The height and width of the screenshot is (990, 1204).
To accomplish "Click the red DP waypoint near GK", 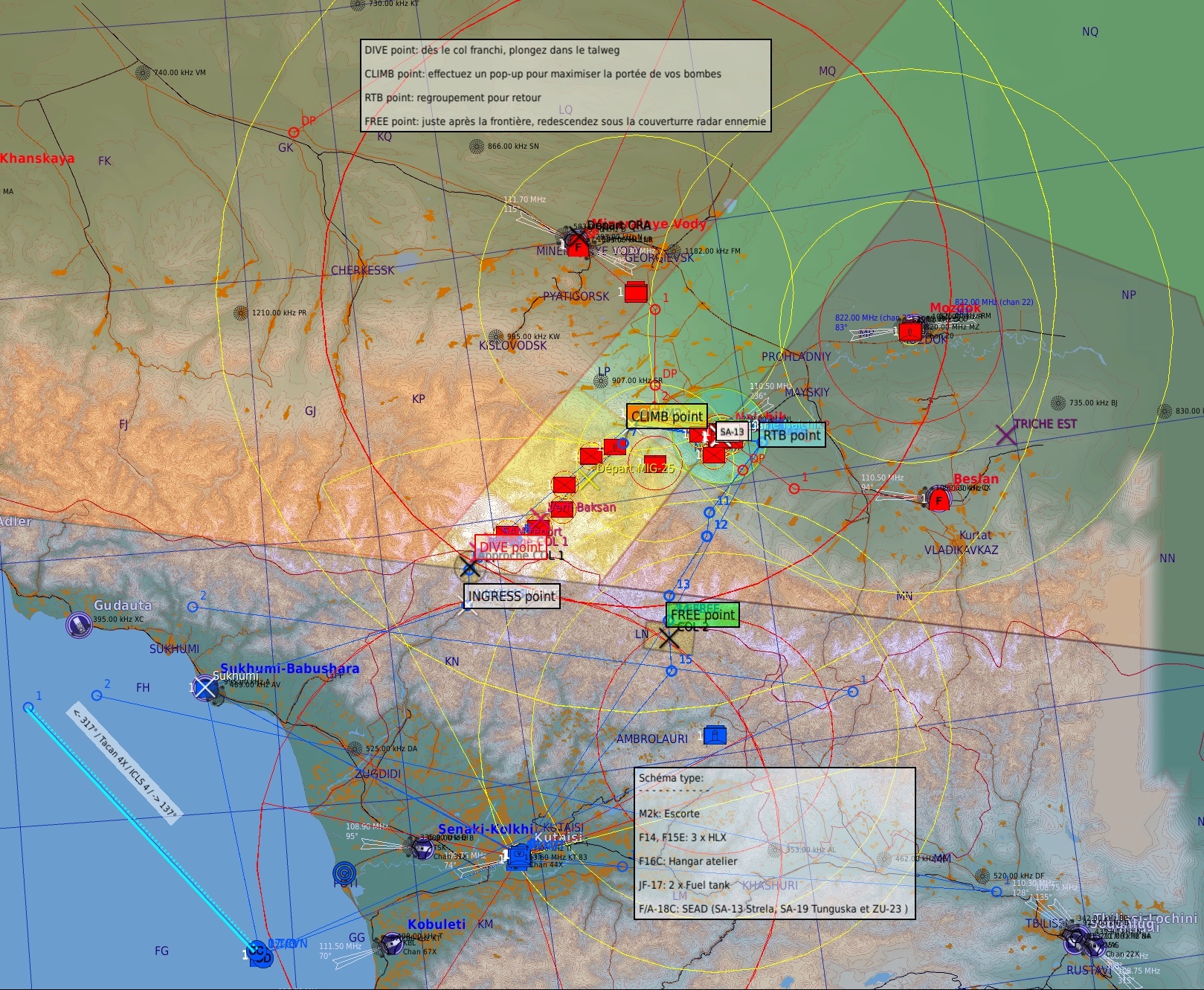I will (294, 132).
